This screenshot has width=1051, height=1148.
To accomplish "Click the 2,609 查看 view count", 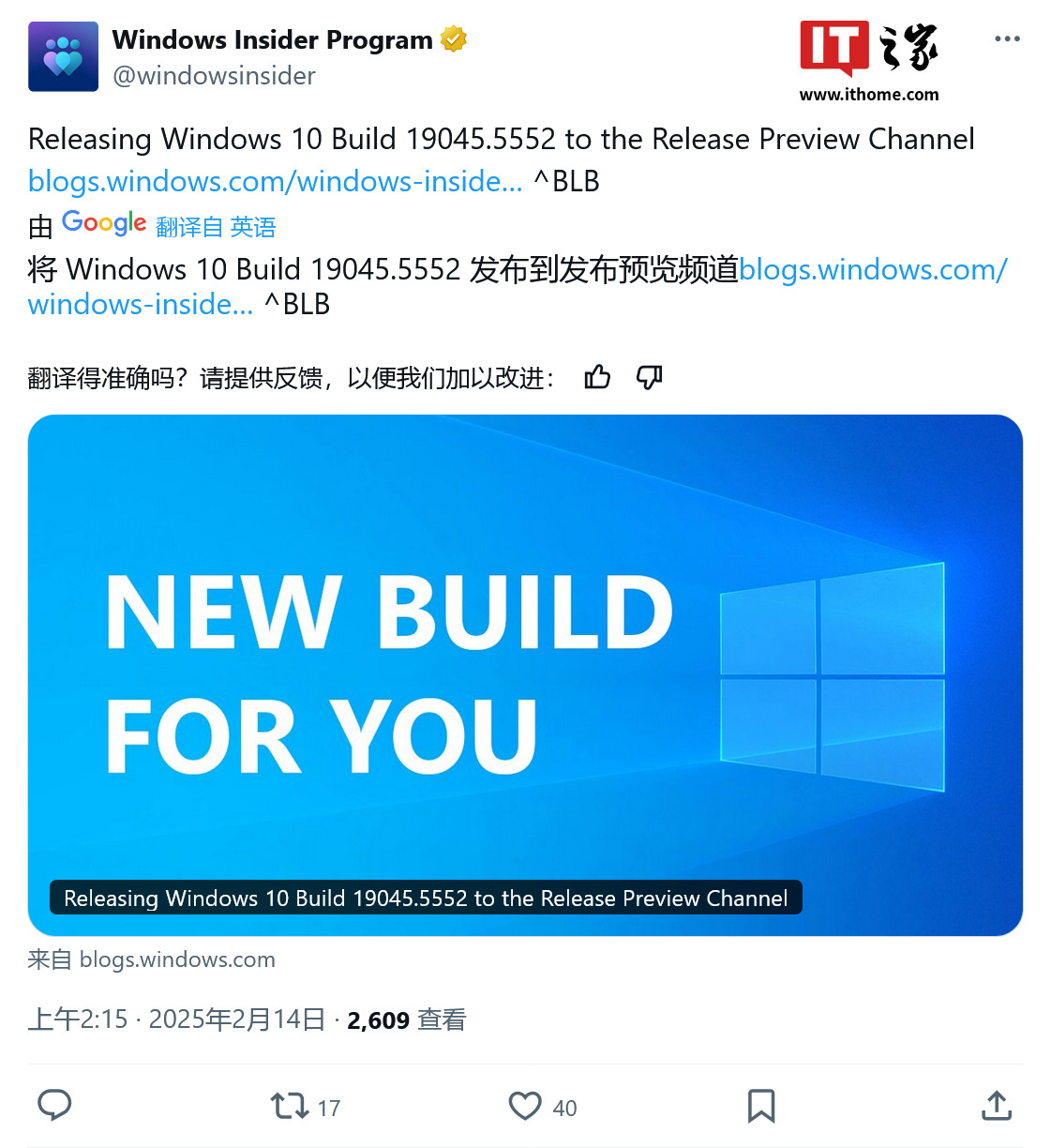I will (x=406, y=1020).
